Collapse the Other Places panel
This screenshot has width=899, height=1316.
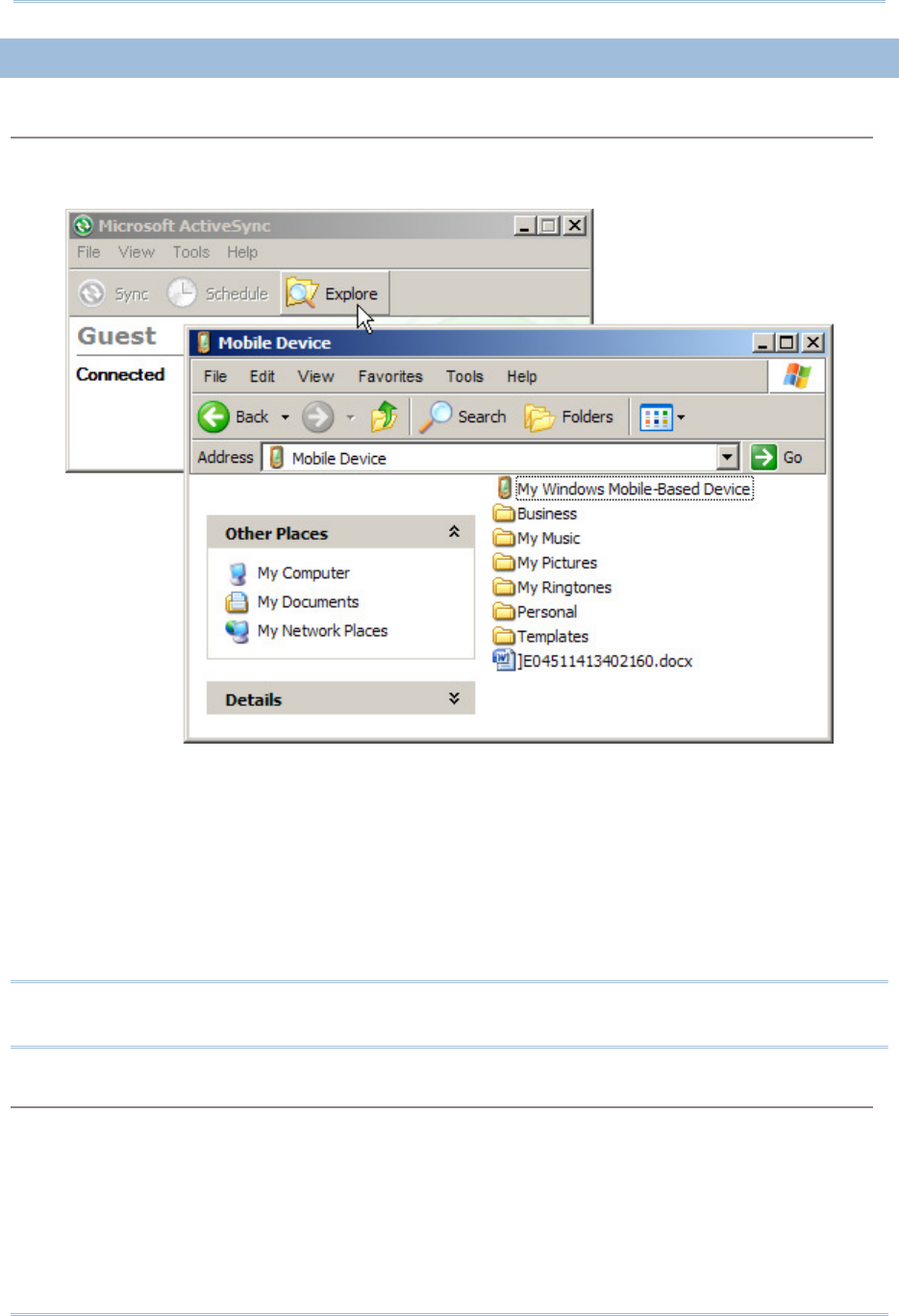pyautogui.click(x=454, y=532)
